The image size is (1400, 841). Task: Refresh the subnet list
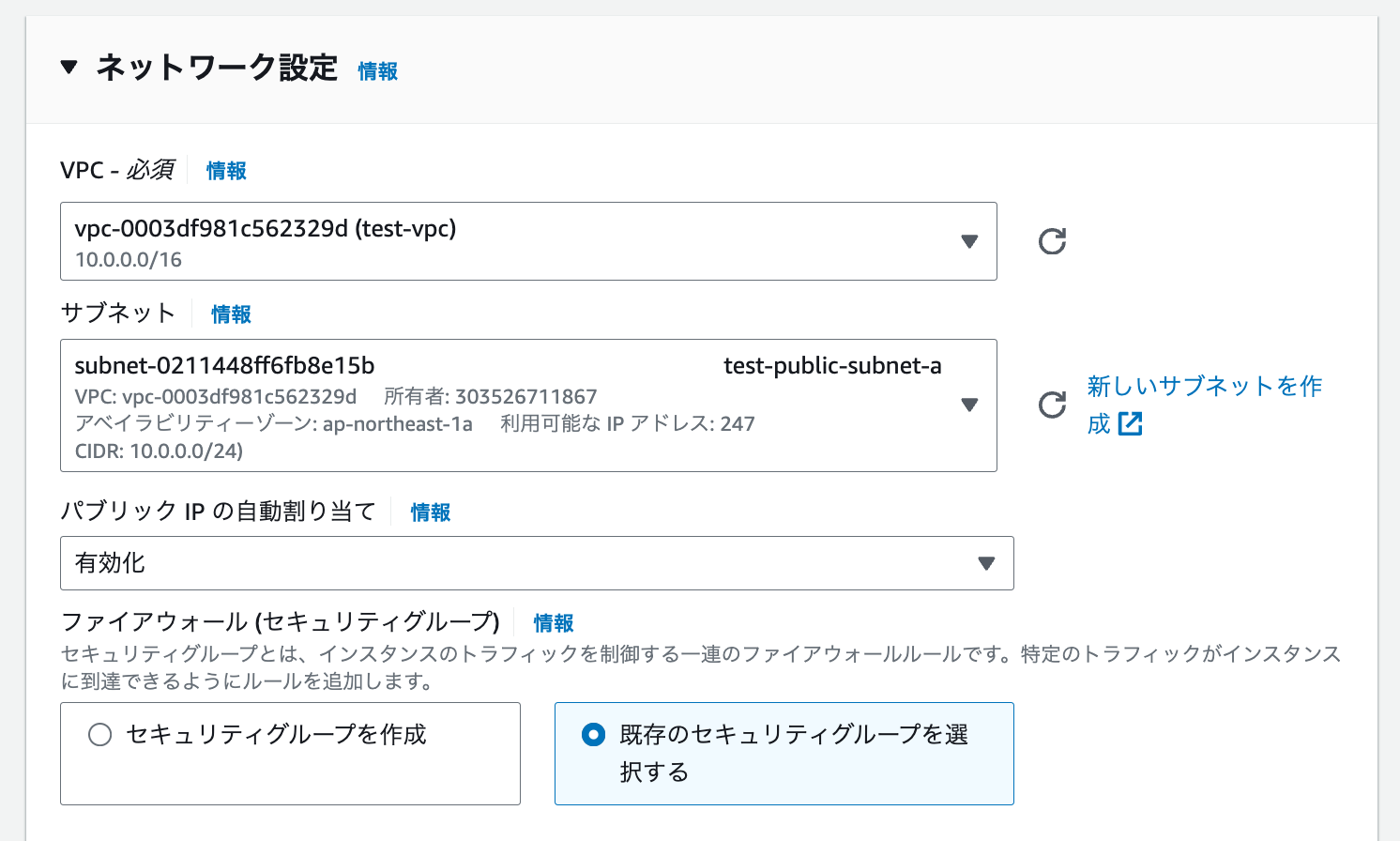[x=1052, y=405]
